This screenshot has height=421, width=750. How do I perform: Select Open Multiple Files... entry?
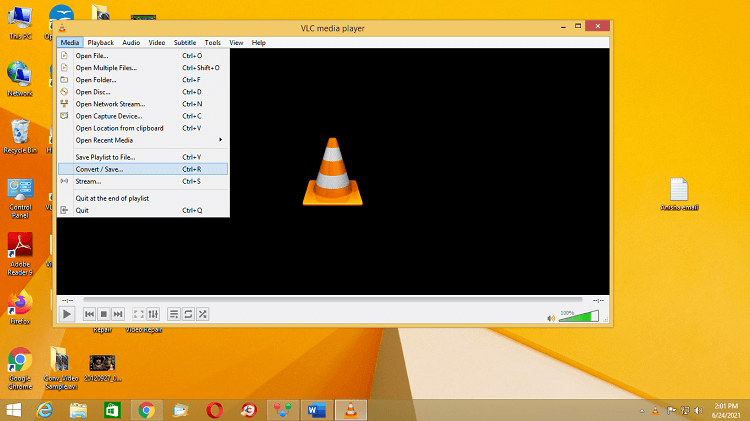coord(143,68)
